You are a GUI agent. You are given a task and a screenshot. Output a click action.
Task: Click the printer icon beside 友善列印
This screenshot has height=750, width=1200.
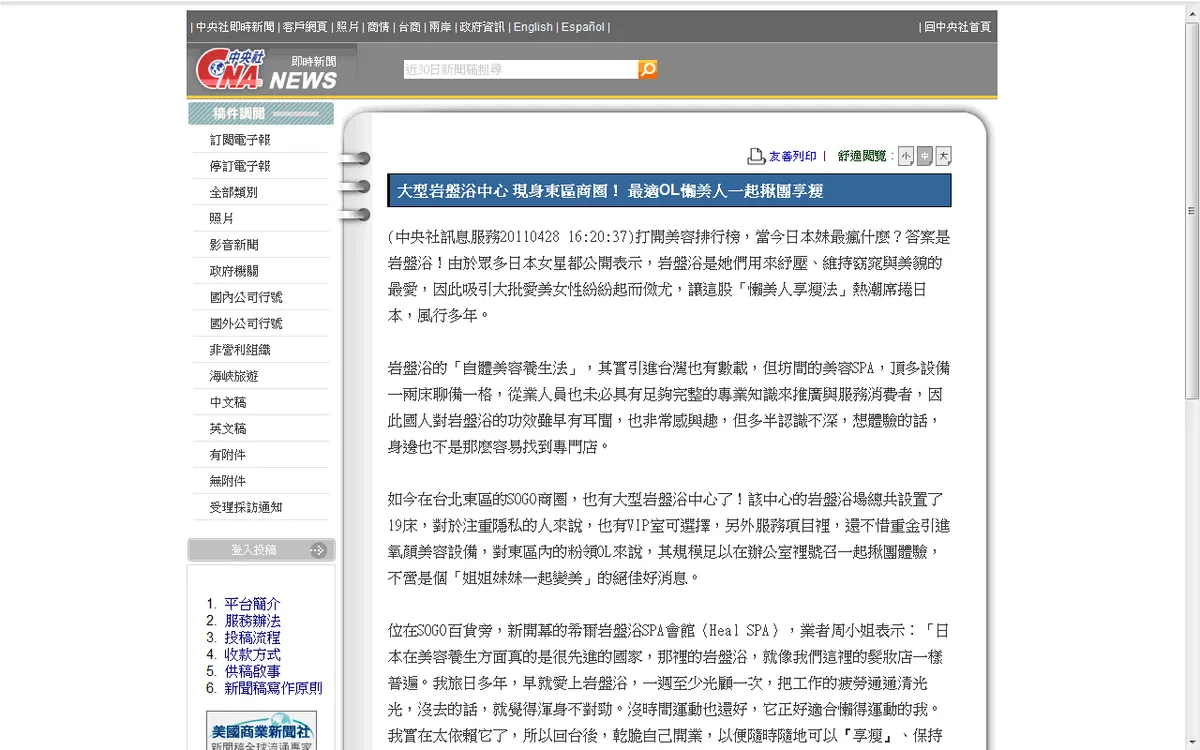(756, 156)
